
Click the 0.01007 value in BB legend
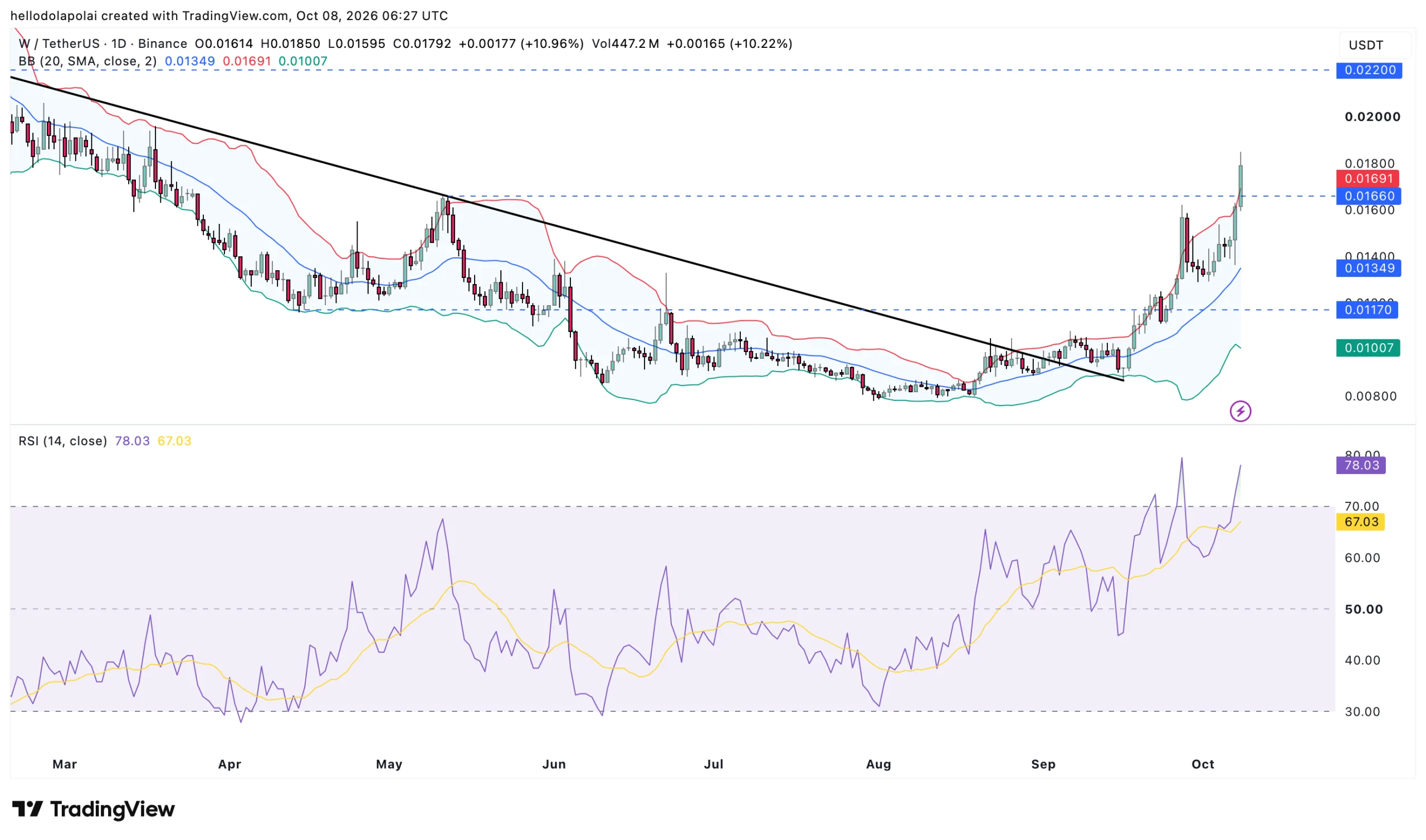coord(302,61)
